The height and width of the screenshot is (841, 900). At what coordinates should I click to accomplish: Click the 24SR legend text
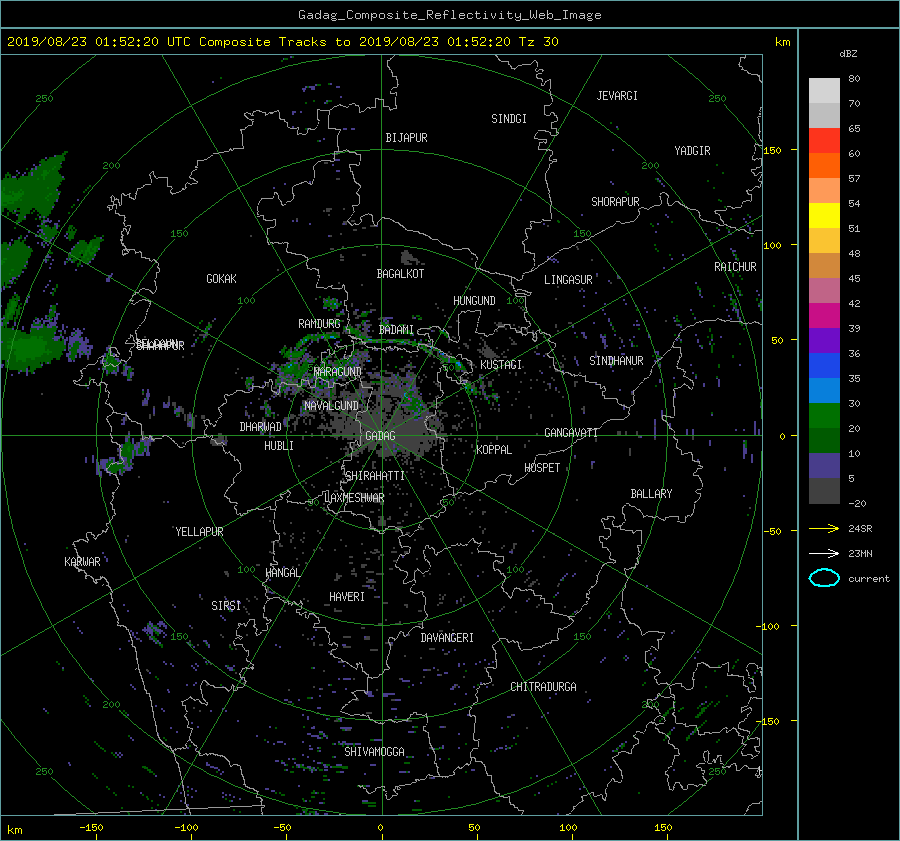(x=860, y=529)
